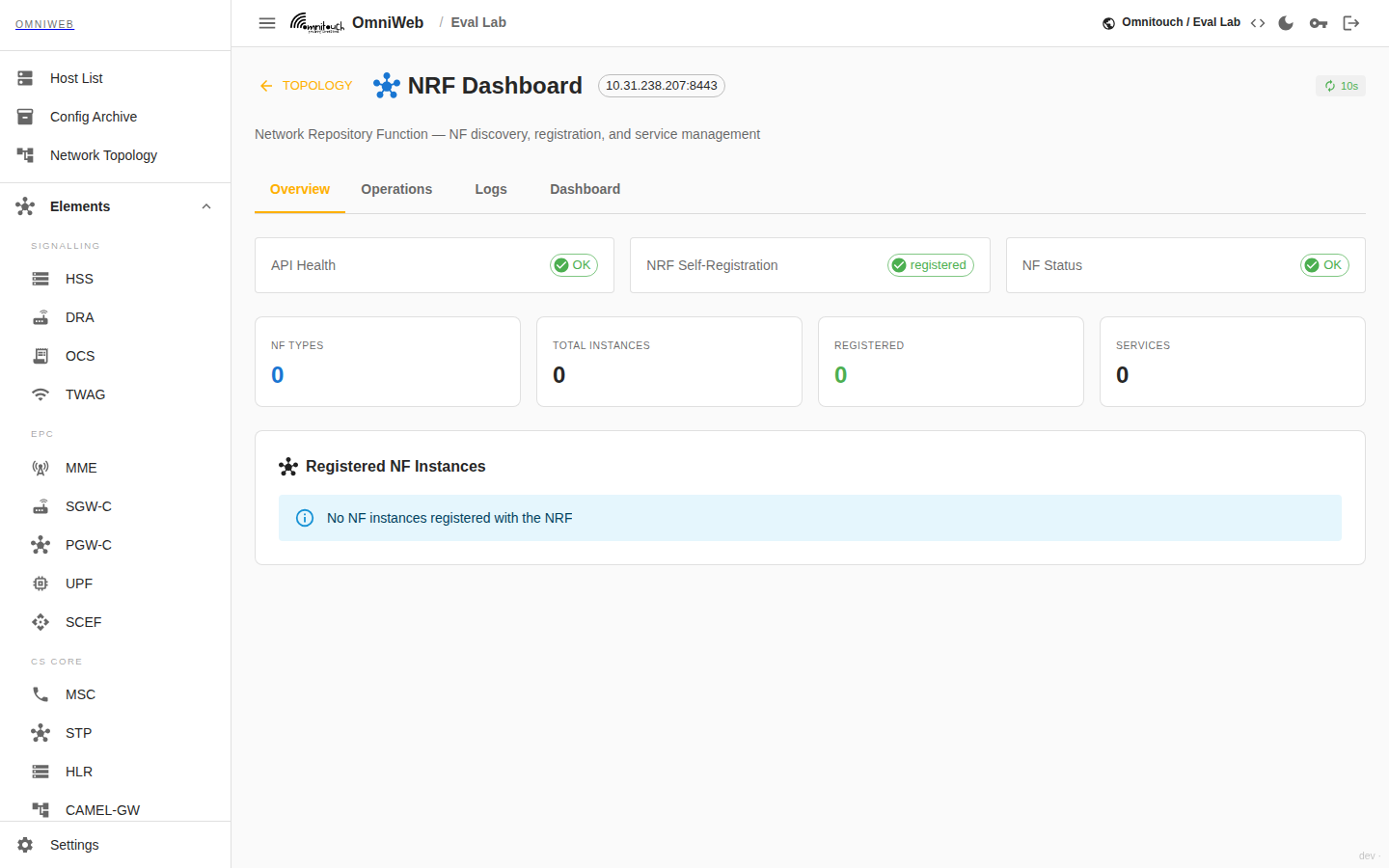The image size is (1389, 868).
Task: Click the Registered stat card
Action: [951, 362]
